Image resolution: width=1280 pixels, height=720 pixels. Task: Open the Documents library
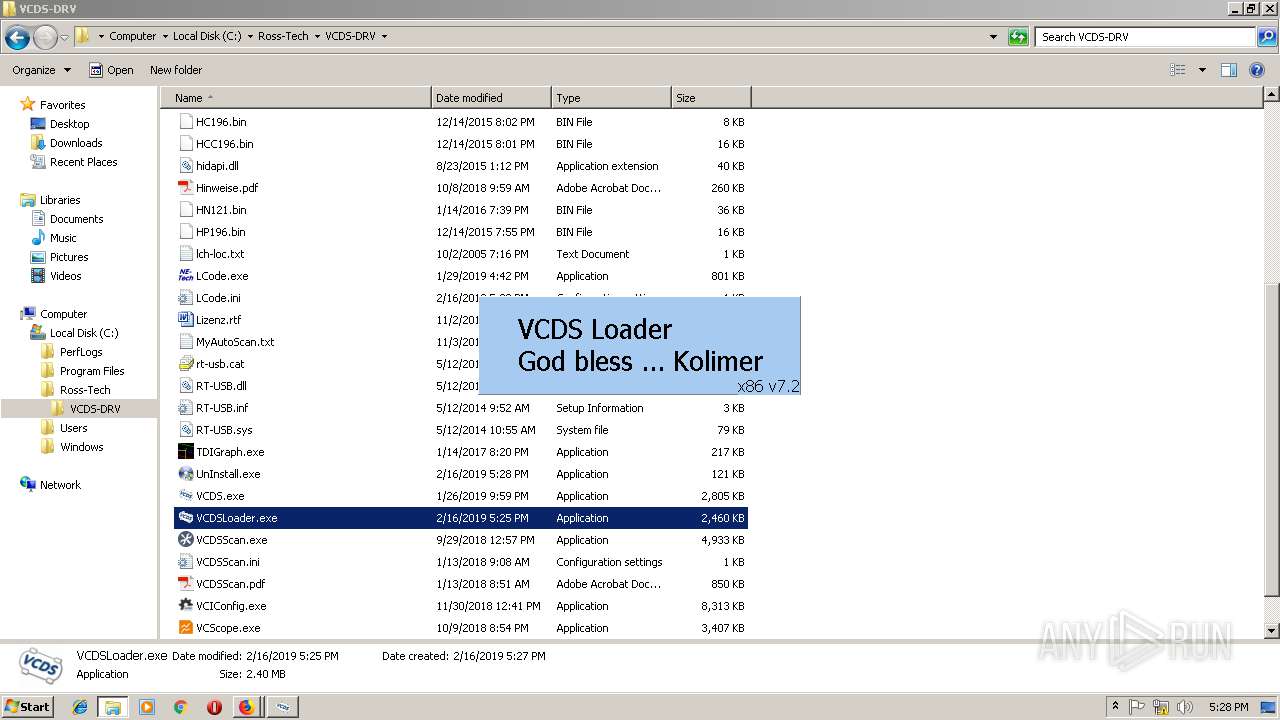[x=76, y=219]
